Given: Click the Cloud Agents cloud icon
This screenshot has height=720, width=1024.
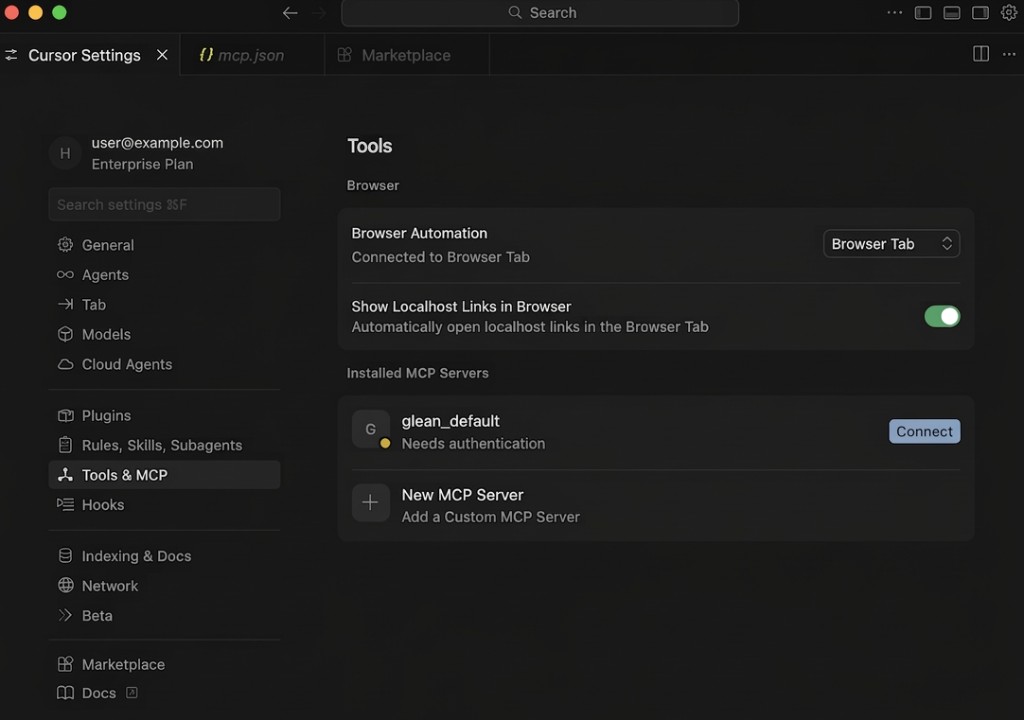Looking at the screenshot, I should click(x=65, y=364).
